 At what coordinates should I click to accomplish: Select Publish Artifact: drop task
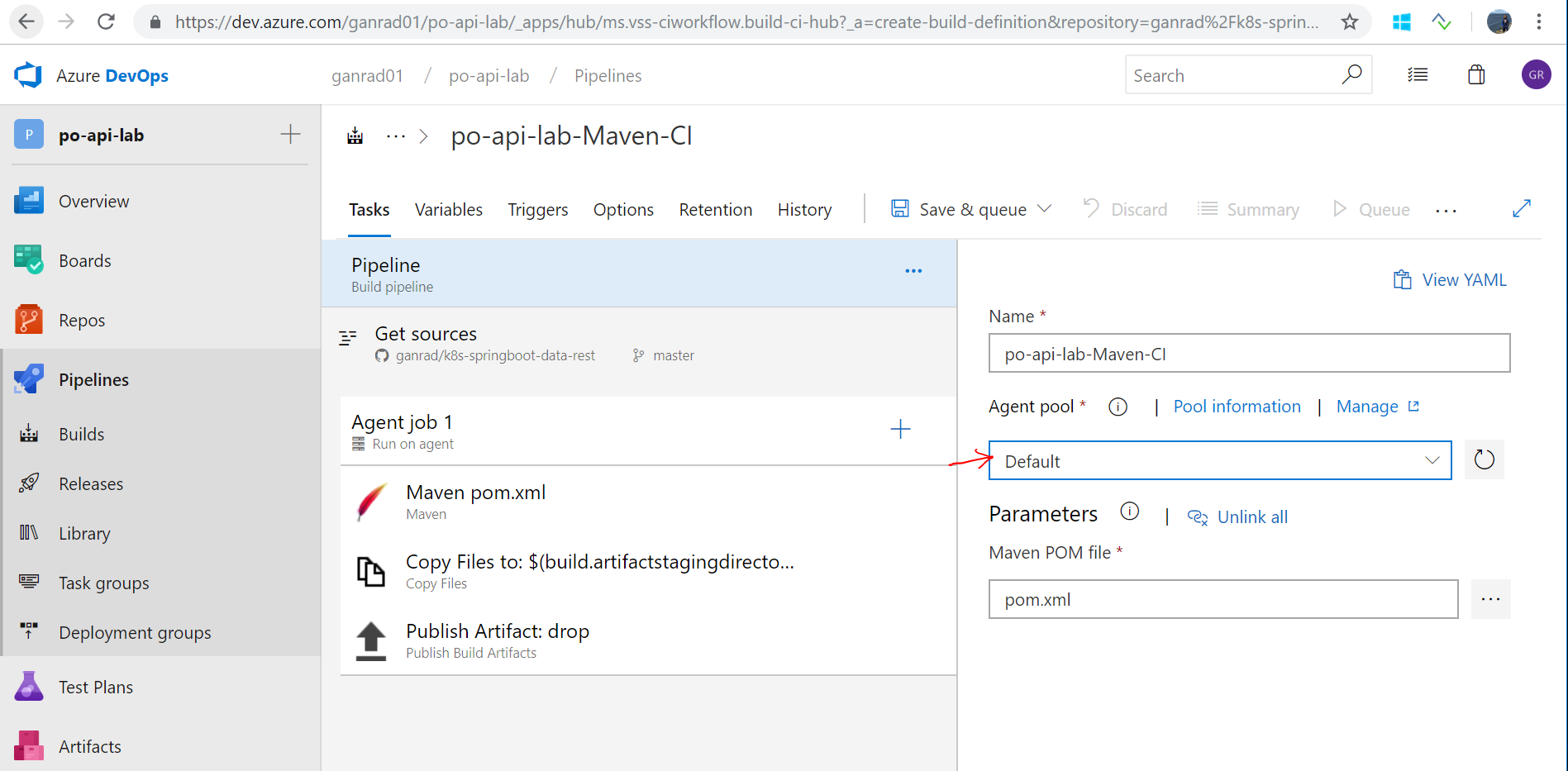[x=649, y=640]
